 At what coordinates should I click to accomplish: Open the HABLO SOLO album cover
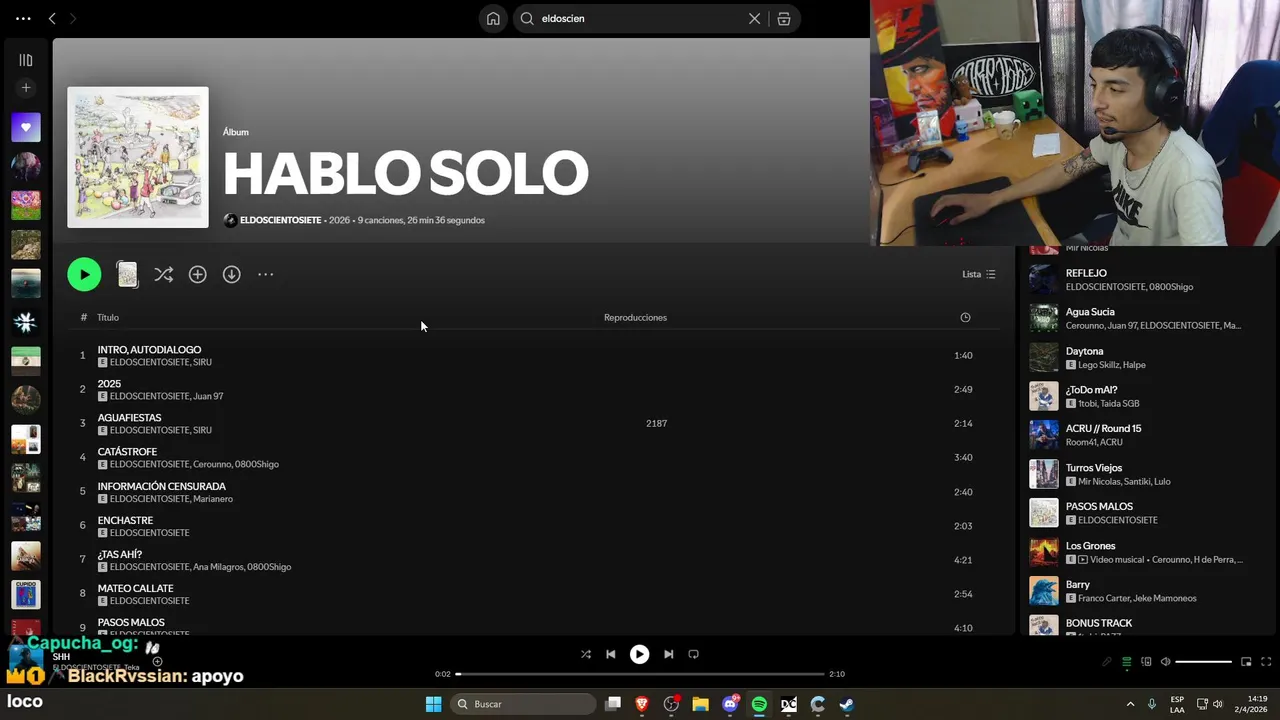(x=138, y=157)
